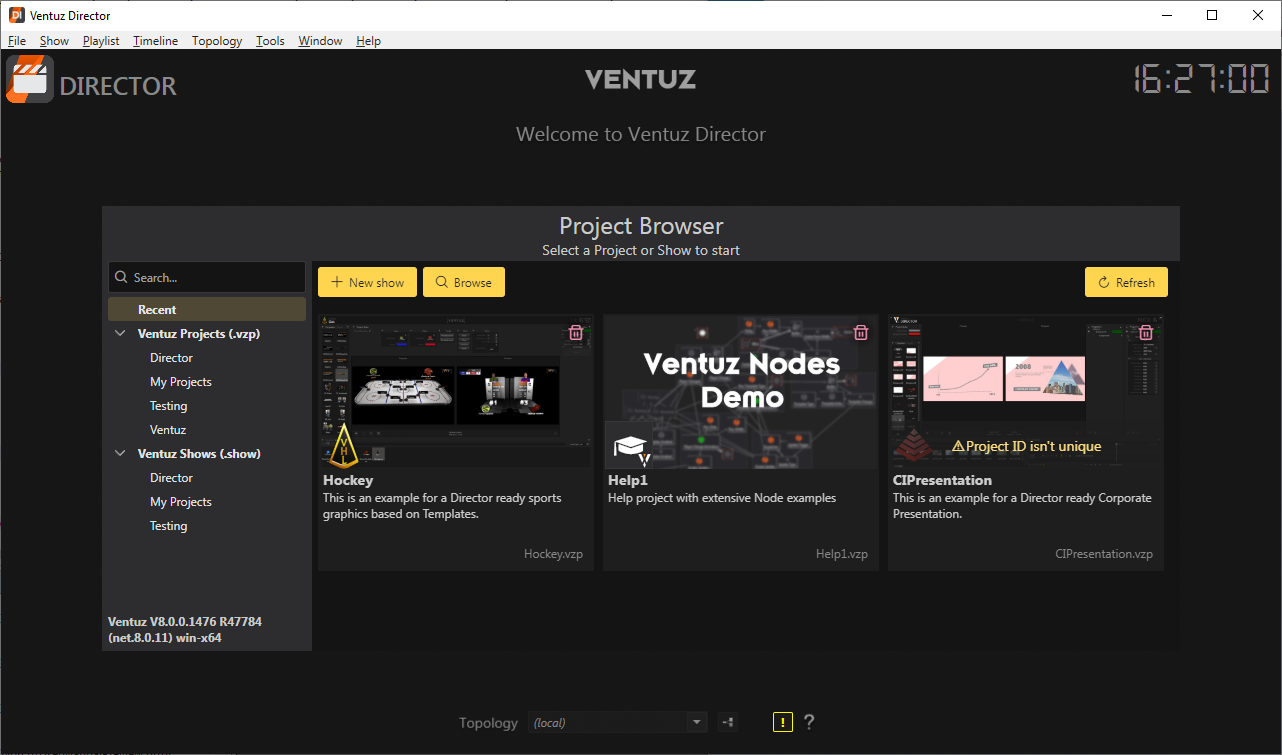
Task: Click the topology network icon button
Action: [727, 722]
